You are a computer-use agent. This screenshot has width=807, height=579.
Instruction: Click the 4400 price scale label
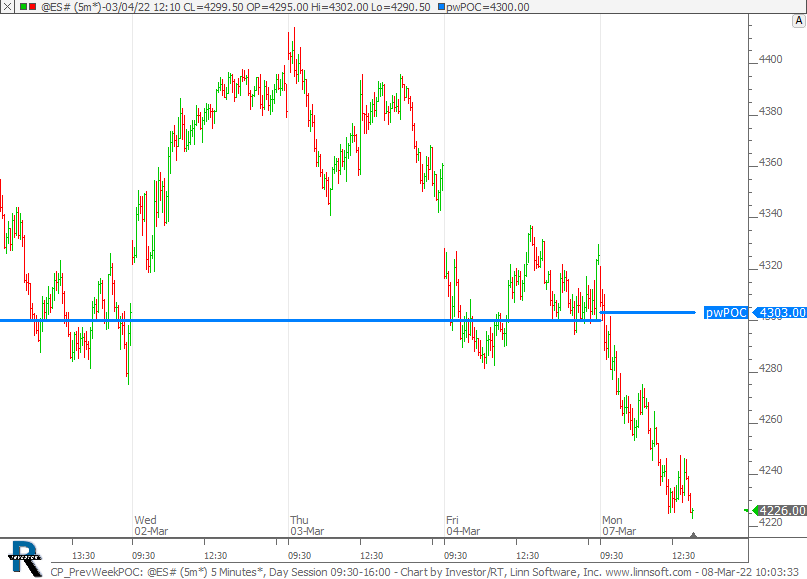click(770, 59)
